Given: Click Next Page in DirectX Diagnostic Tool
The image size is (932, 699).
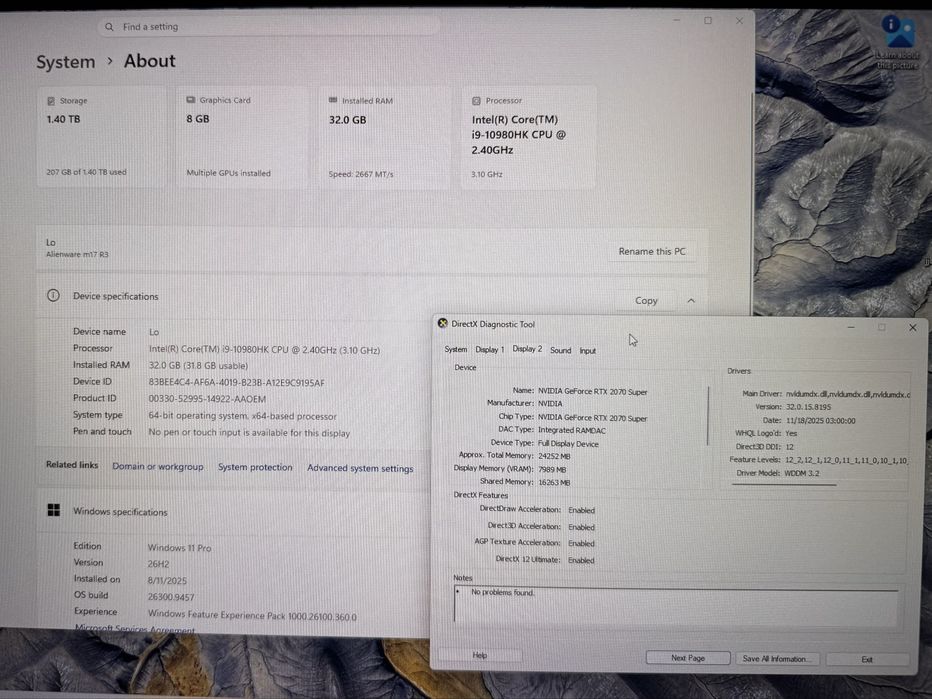Looking at the screenshot, I should 688,658.
